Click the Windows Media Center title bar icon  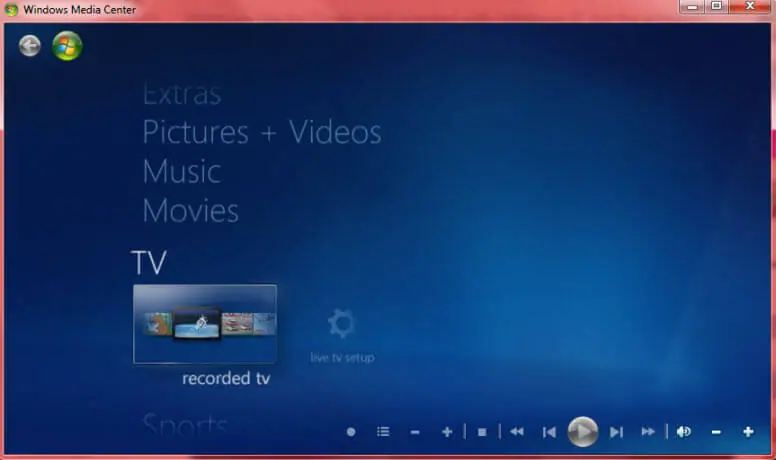click(11, 9)
